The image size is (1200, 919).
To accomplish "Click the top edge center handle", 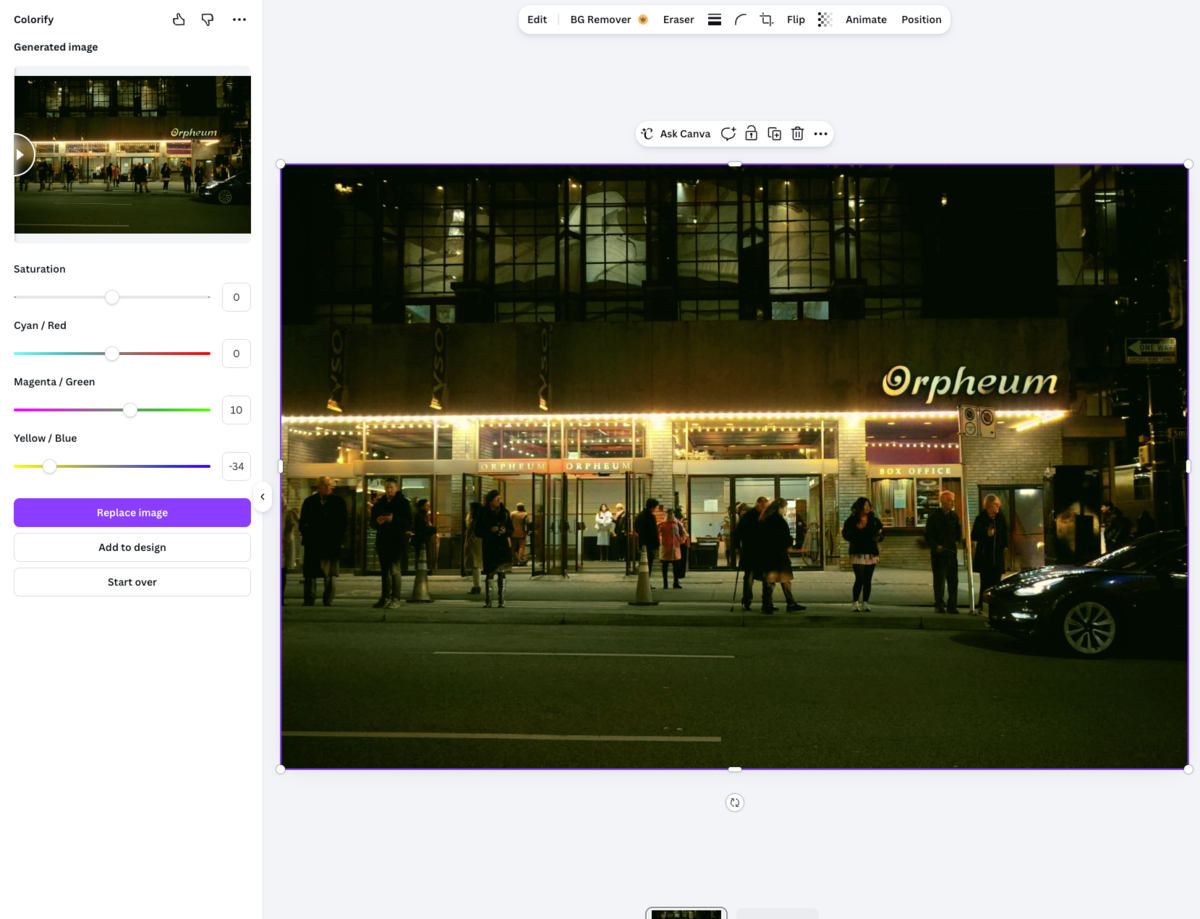I will (735, 164).
